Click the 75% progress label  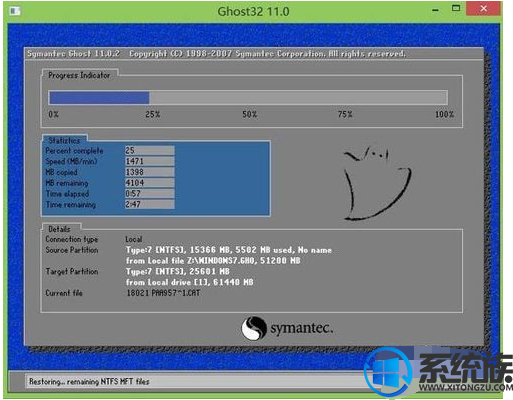point(345,114)
